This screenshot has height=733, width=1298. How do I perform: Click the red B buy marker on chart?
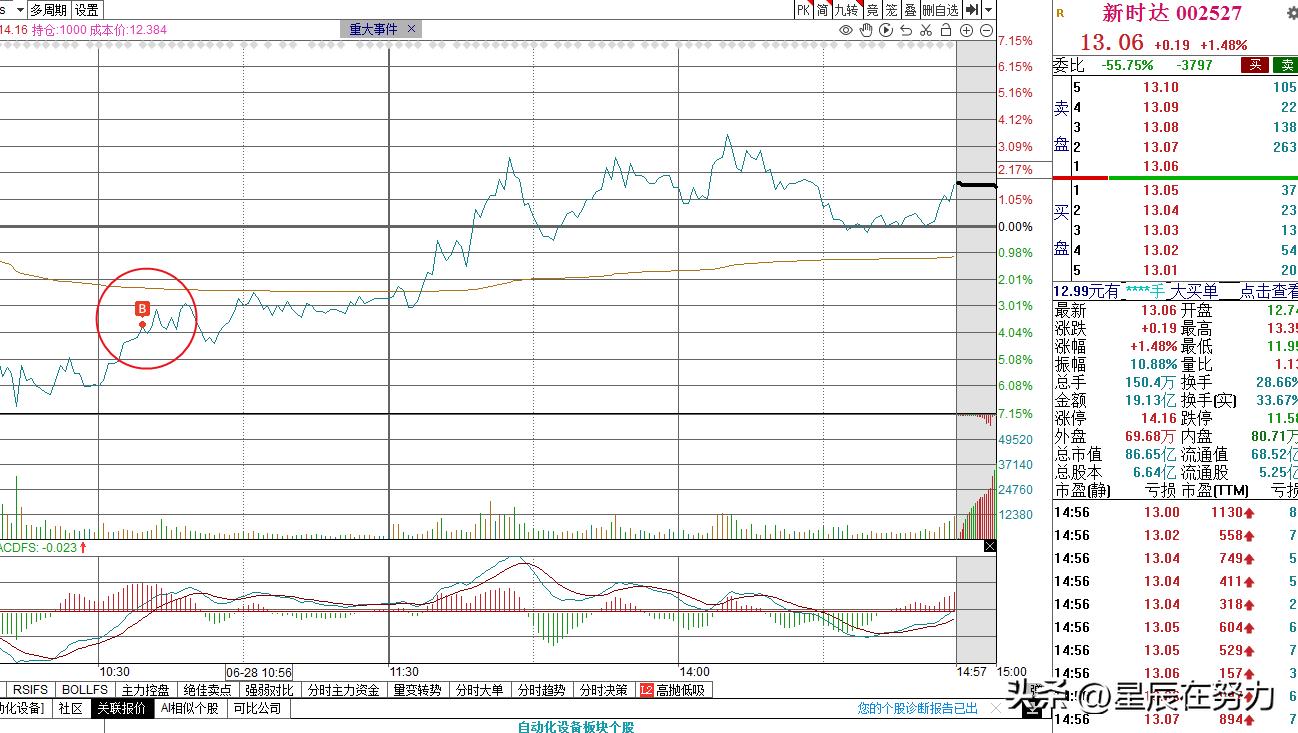click(142, 308)
